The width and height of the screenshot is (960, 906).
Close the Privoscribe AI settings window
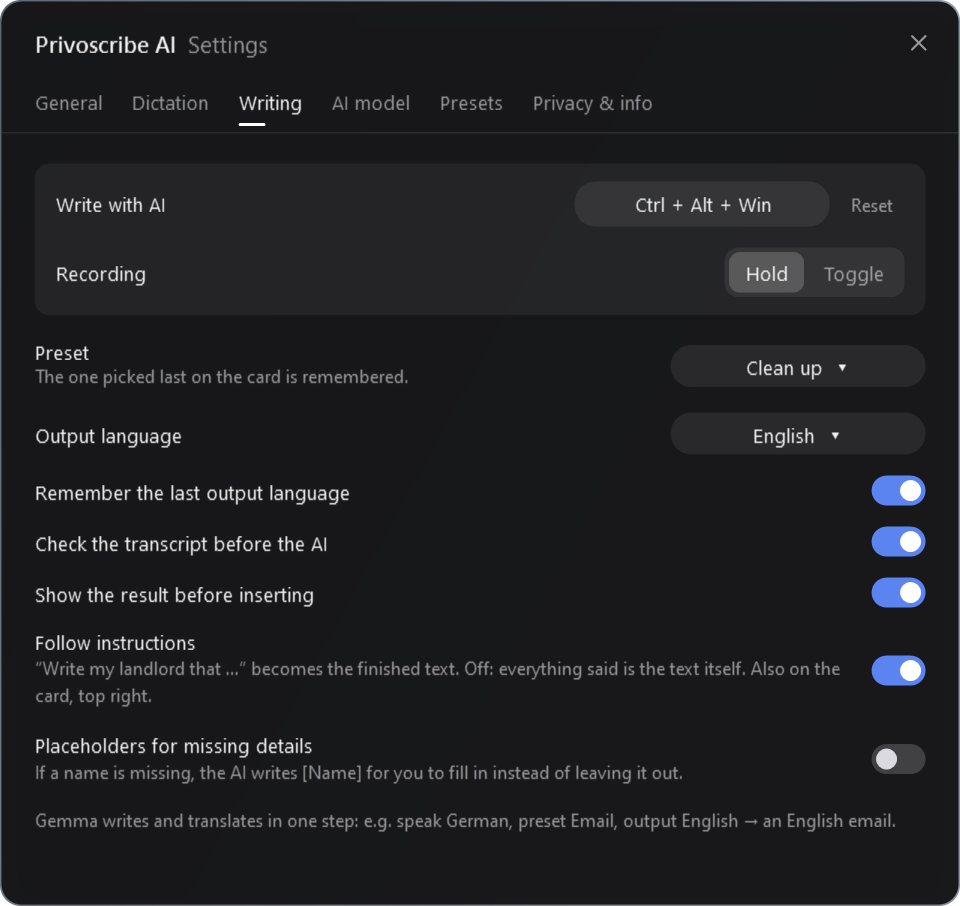pyautogui.click(x=918, y=43)
